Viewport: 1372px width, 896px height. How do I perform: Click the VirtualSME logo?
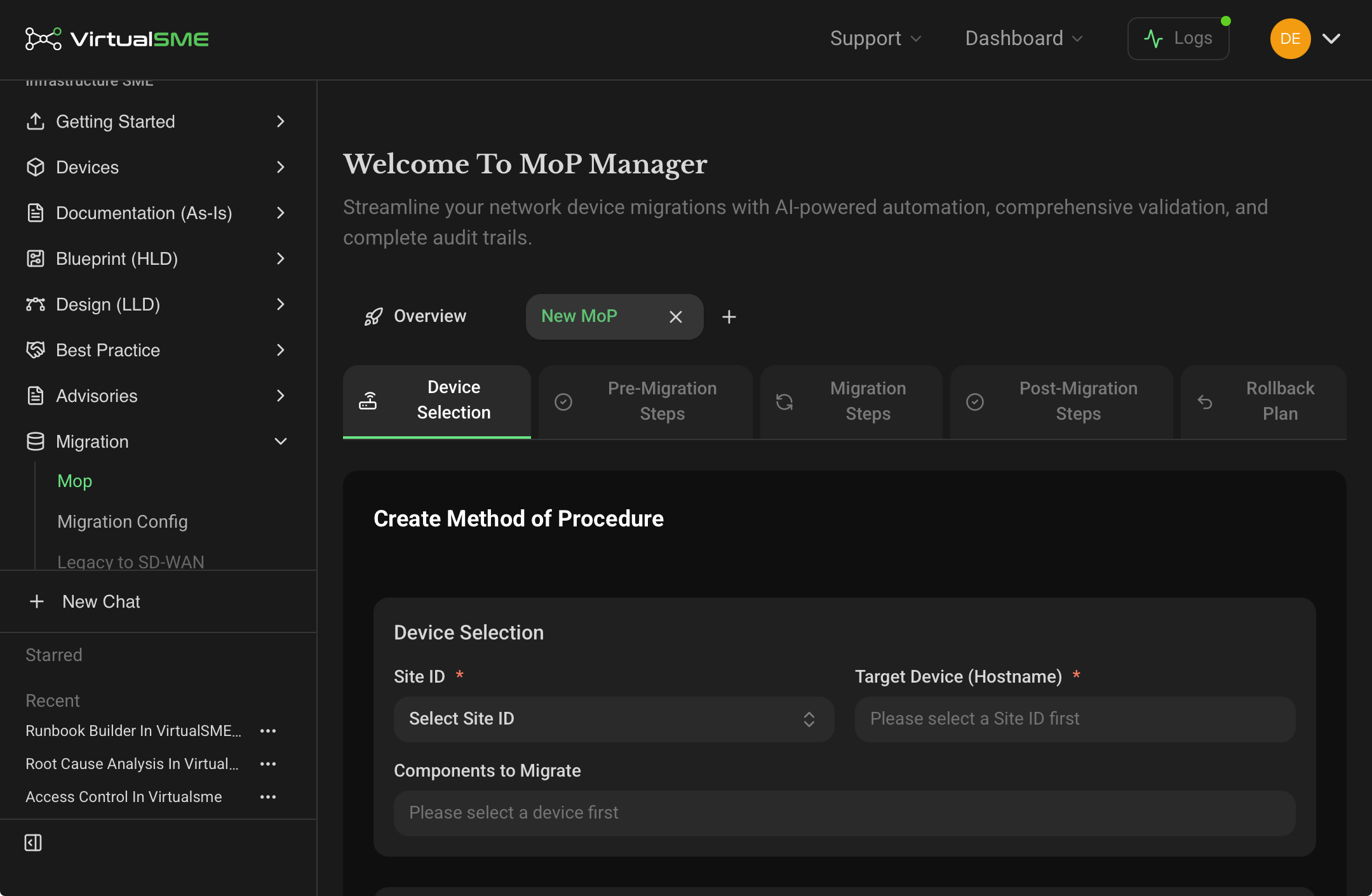coord(117,39)
